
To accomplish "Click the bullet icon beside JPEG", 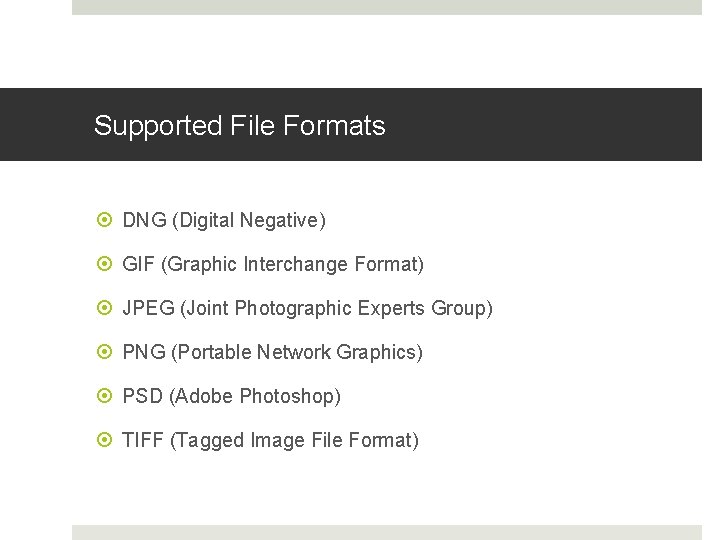I will tap(105, 308).
